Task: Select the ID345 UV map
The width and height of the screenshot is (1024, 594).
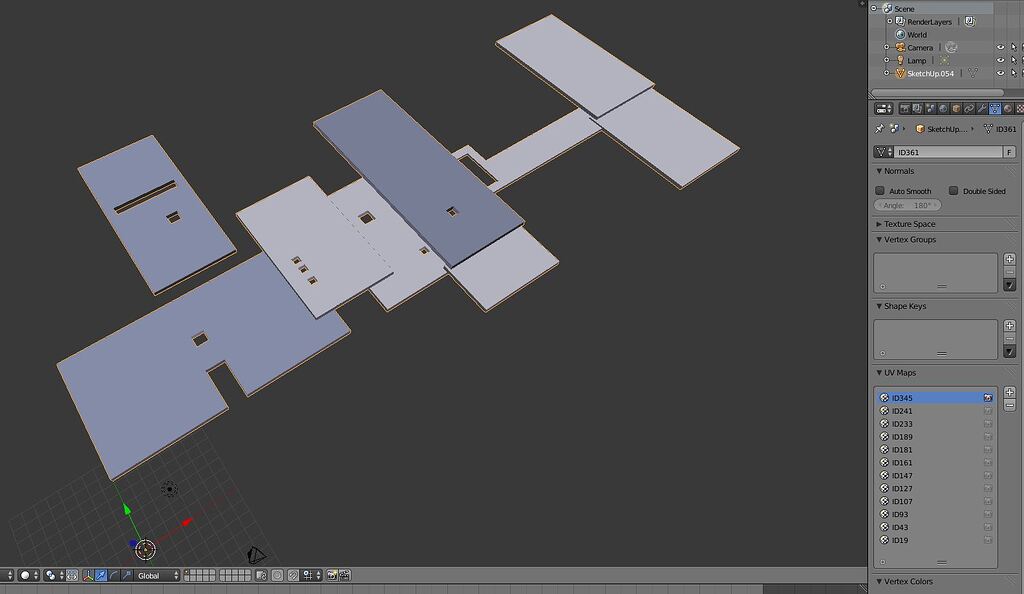Action: coord(935,398)
